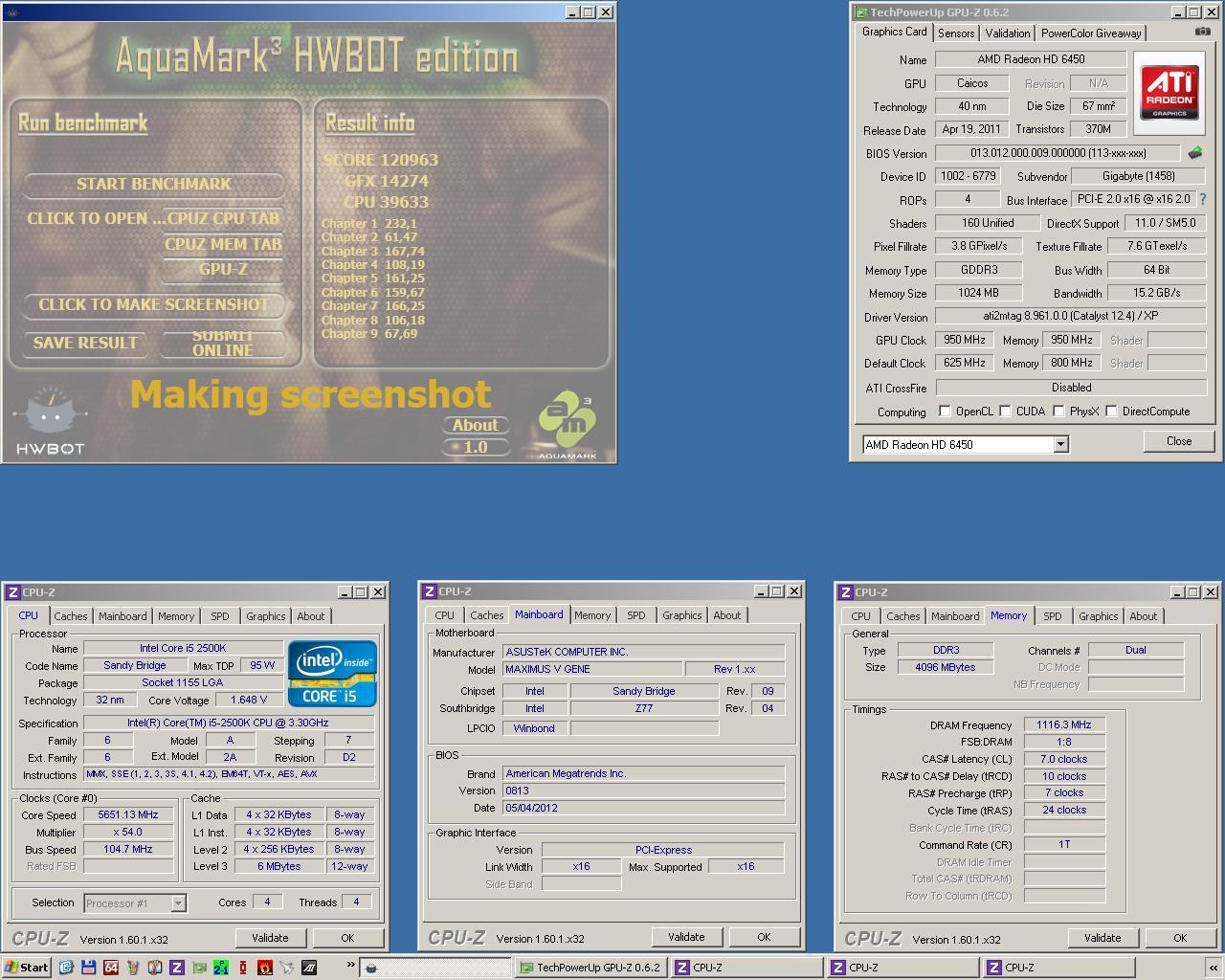This screenshot has height=980, width=1225.
Task: Click the GPU-Z button in AquaMark
Action: tap(223, 269)
